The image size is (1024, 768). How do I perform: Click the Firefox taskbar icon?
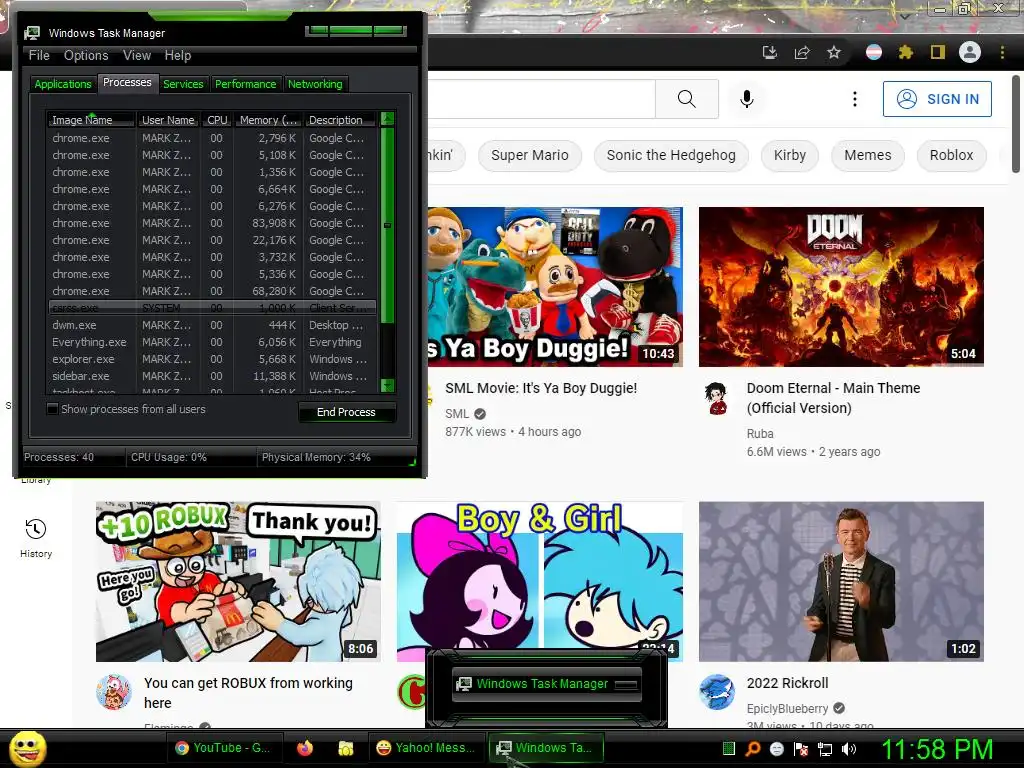[305, 748]
